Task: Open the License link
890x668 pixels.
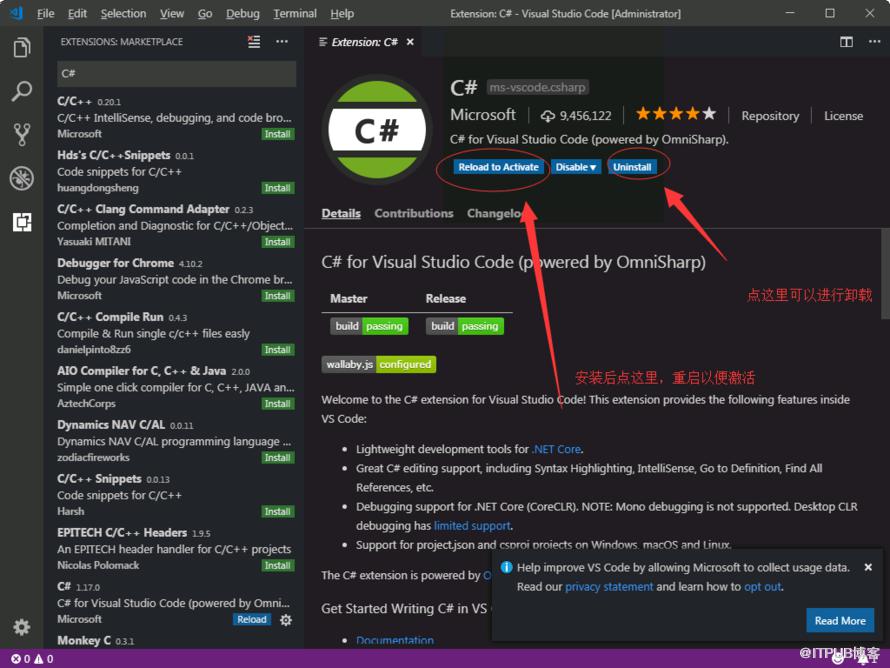Action: click(843, 116)
